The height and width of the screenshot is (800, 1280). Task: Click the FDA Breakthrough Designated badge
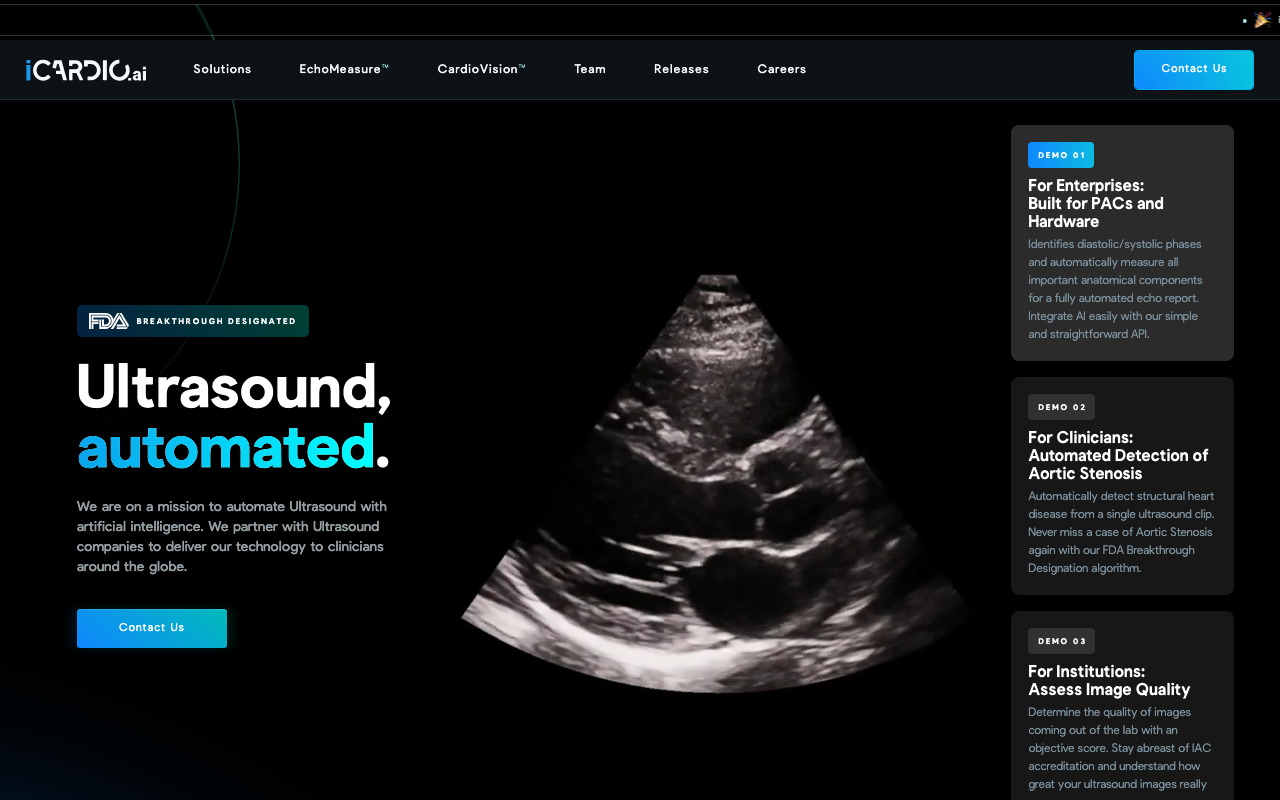[193, 321]
